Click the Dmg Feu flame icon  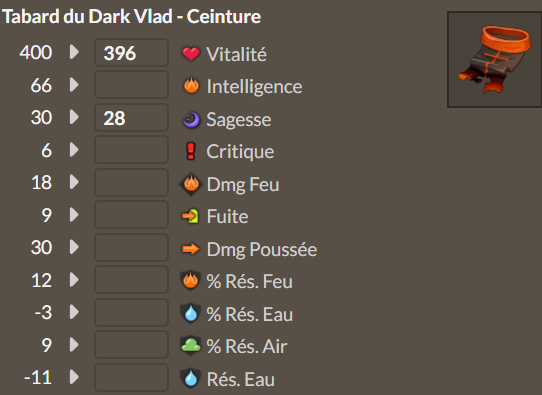click(191, 184)
